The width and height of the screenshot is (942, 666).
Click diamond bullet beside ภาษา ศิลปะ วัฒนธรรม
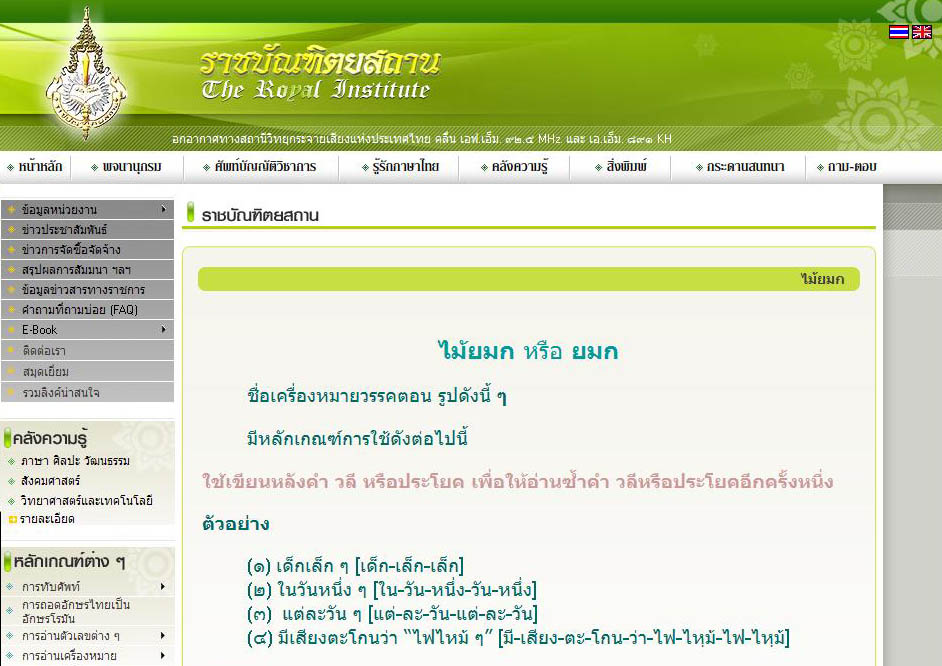(11, 461)
